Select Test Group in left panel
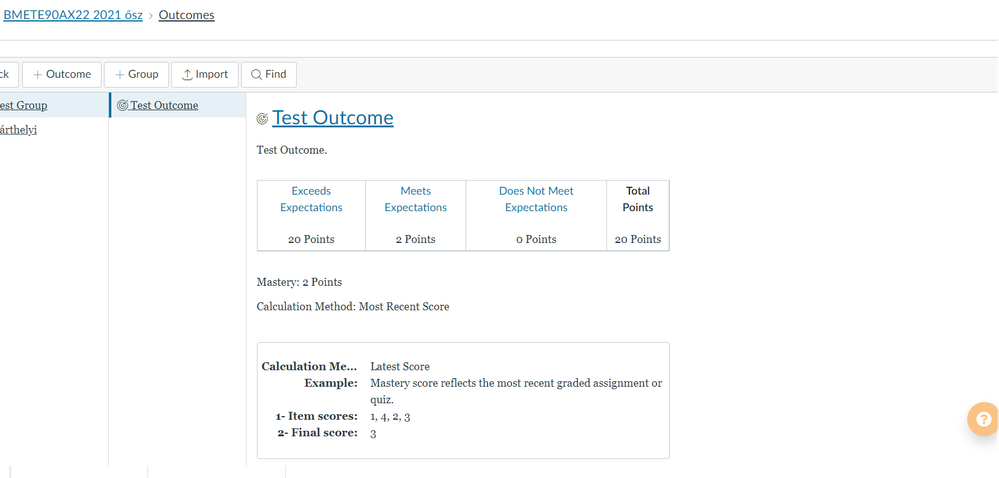The width and height of the screenshot is (999, 478). (24, 105)
